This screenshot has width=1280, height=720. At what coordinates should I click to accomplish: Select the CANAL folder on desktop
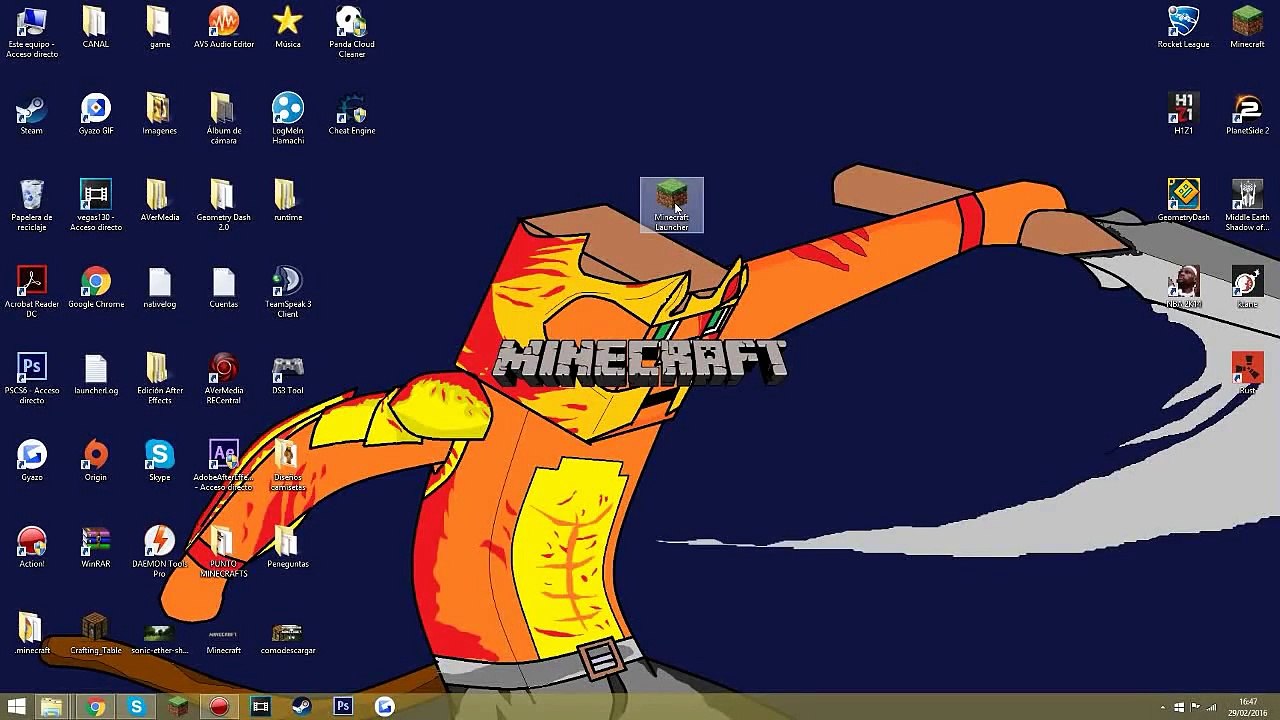[95, 28]
